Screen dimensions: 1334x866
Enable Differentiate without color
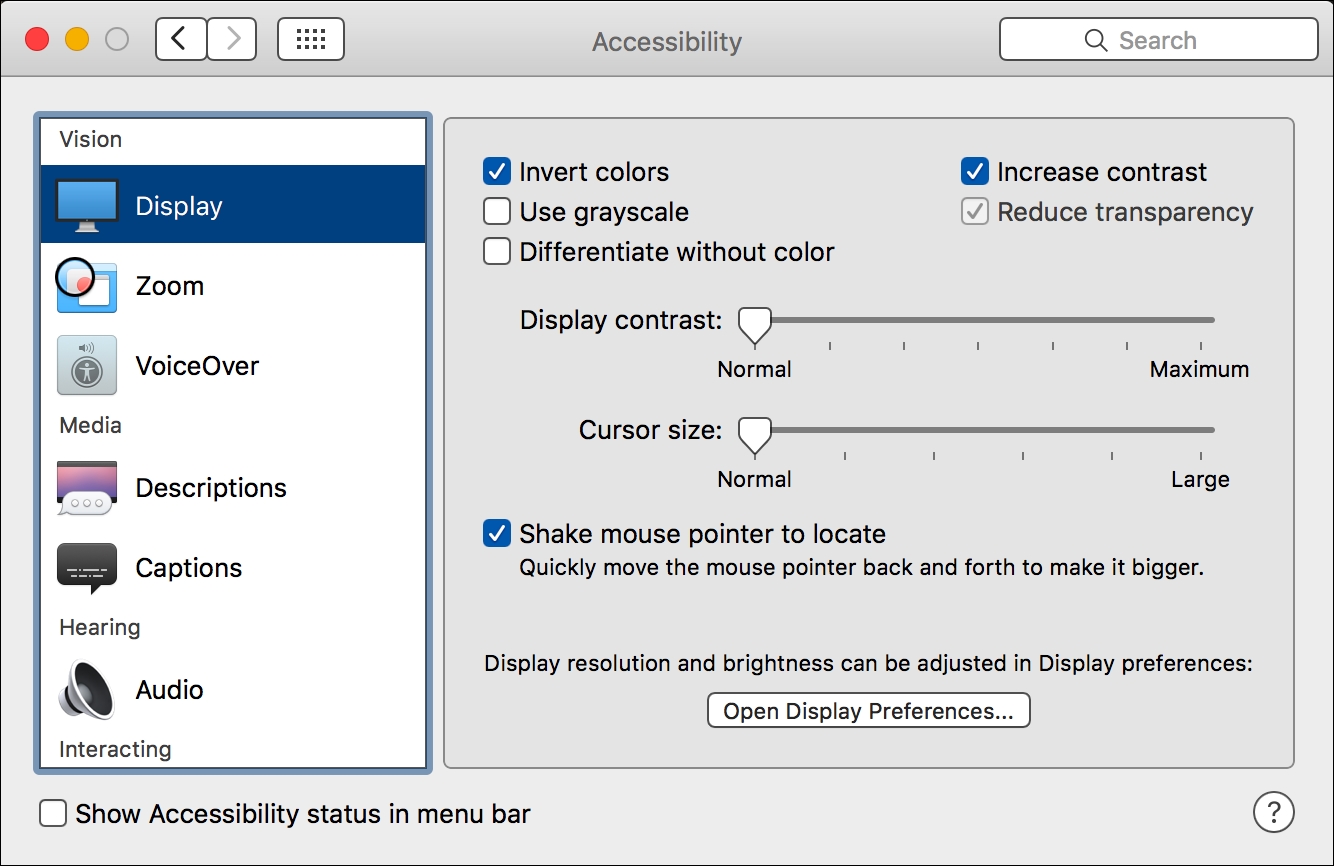coord(497,251)
